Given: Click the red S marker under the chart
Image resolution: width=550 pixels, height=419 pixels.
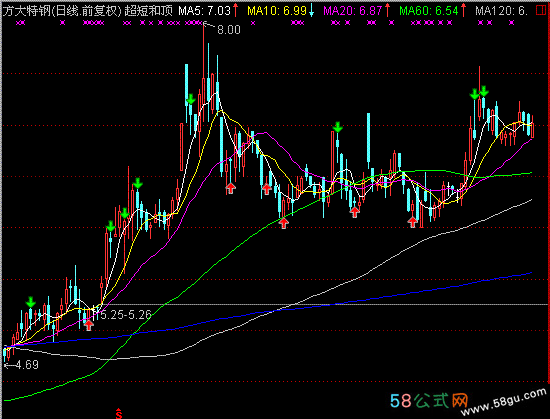Looking at the screenshot, I should pyautogui.click(x=119, y=414).
